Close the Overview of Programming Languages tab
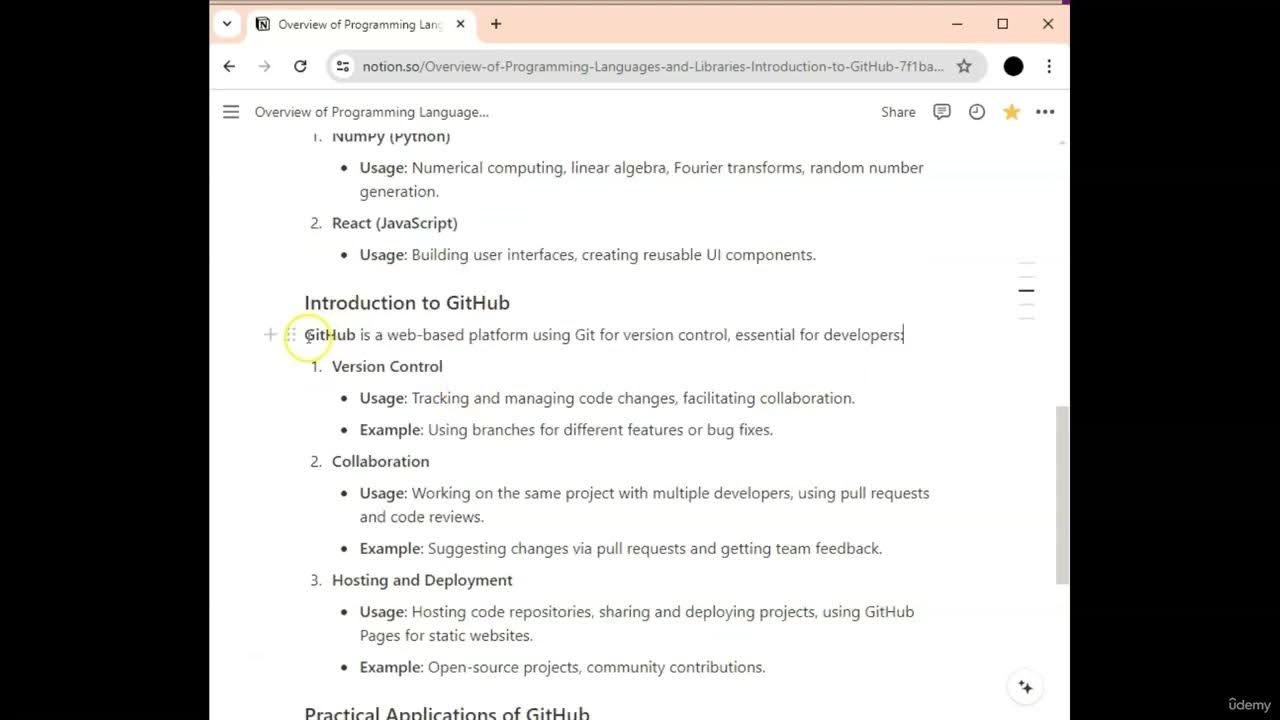 coord(461,24)
